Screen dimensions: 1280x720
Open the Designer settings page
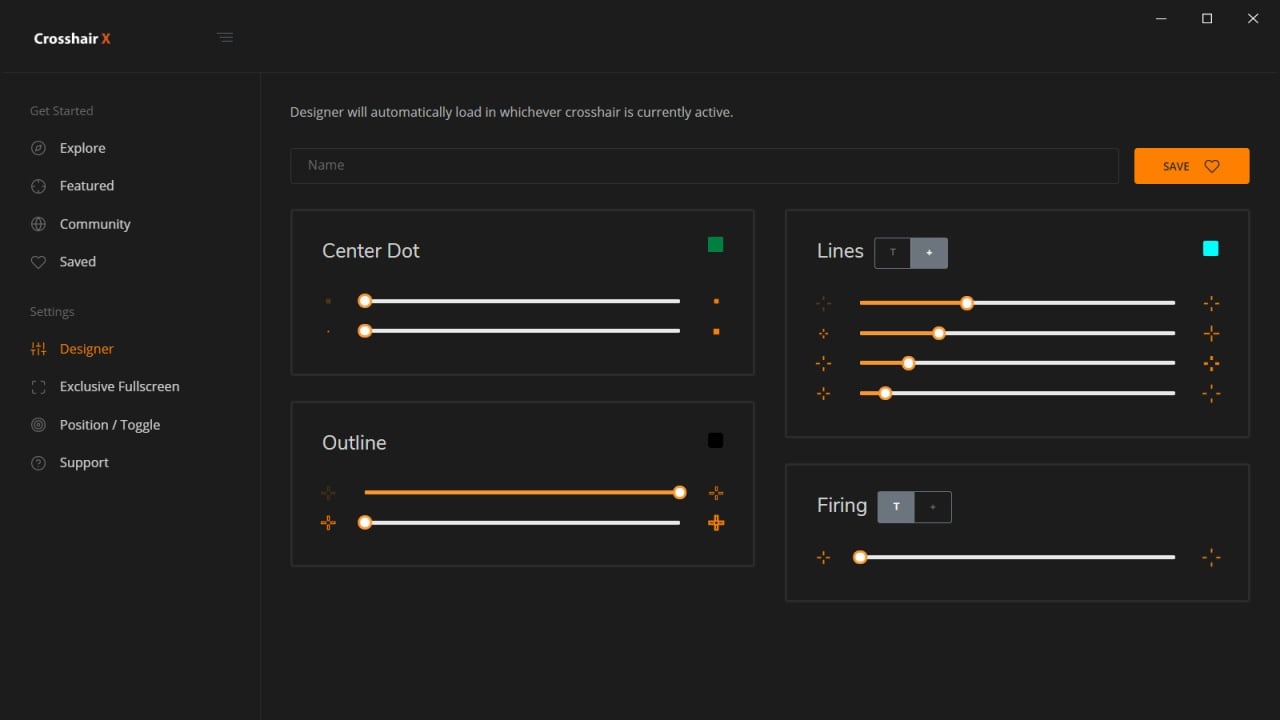point(86,349)
